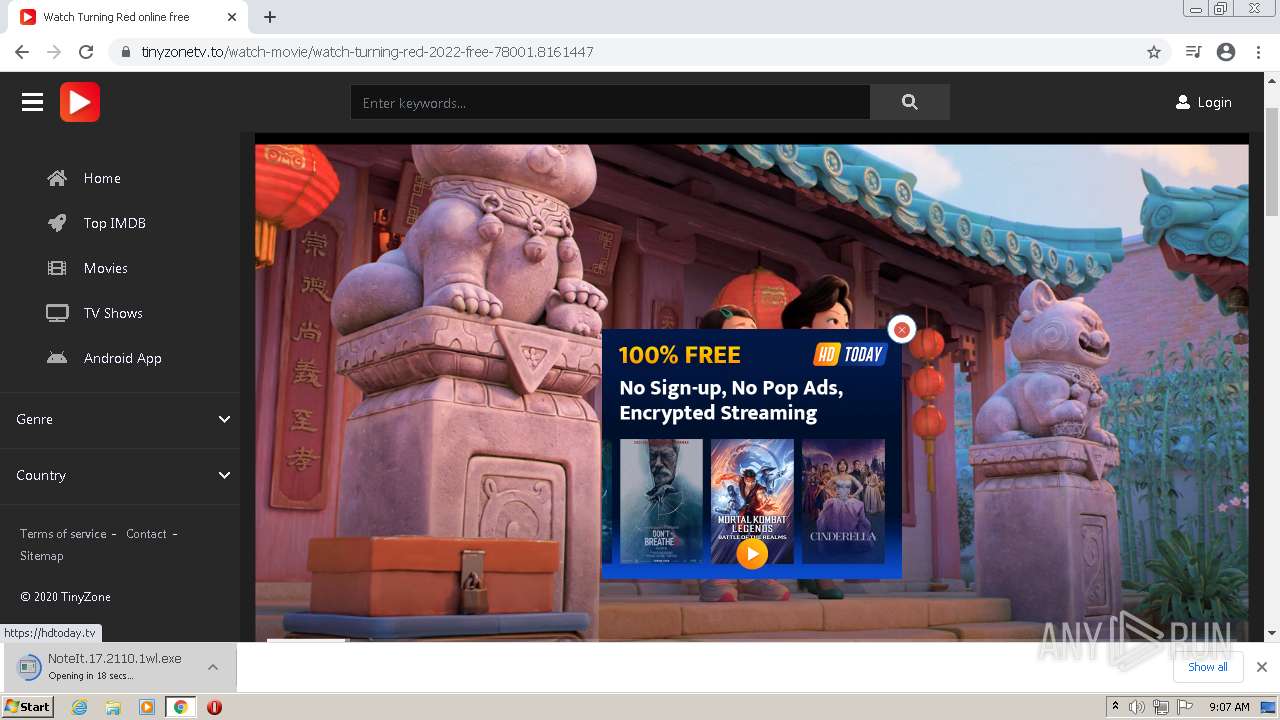Click the Top IMDB rocket icon
Viewport: 1280px width, 720px height.
tap(57, 223)
